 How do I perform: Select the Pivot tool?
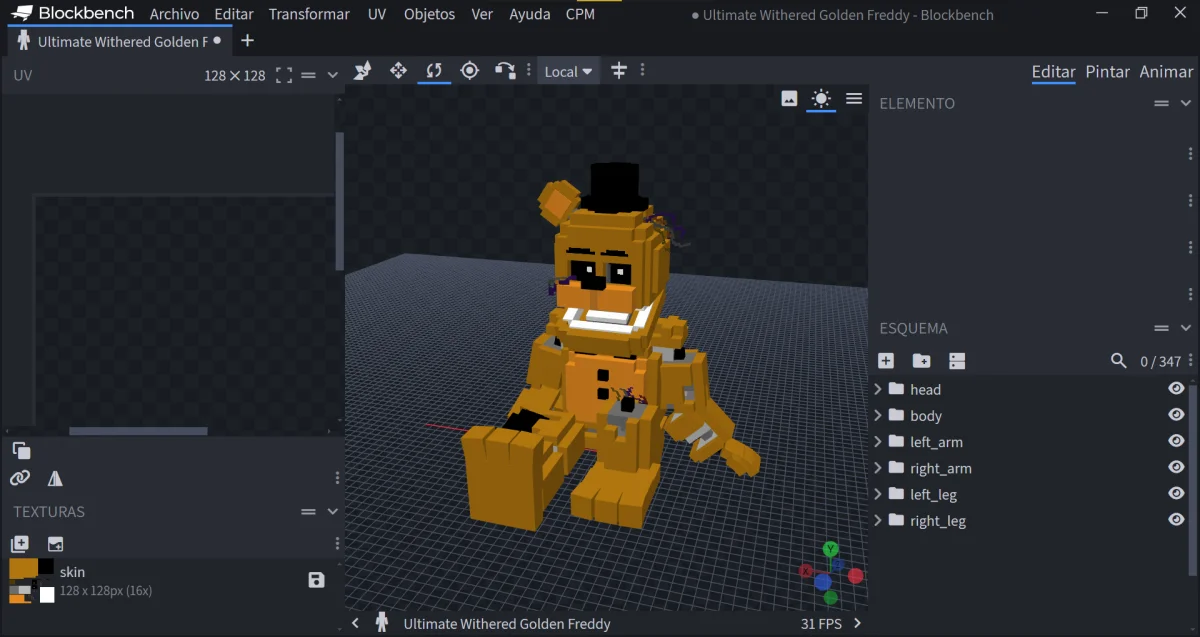click(x=469, y=71)
